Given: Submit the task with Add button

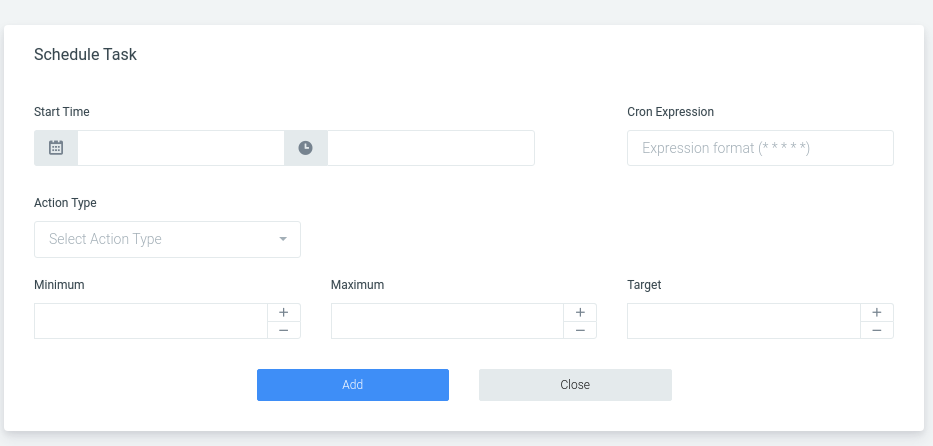Looking at the screenshot, I should [353, 385].
